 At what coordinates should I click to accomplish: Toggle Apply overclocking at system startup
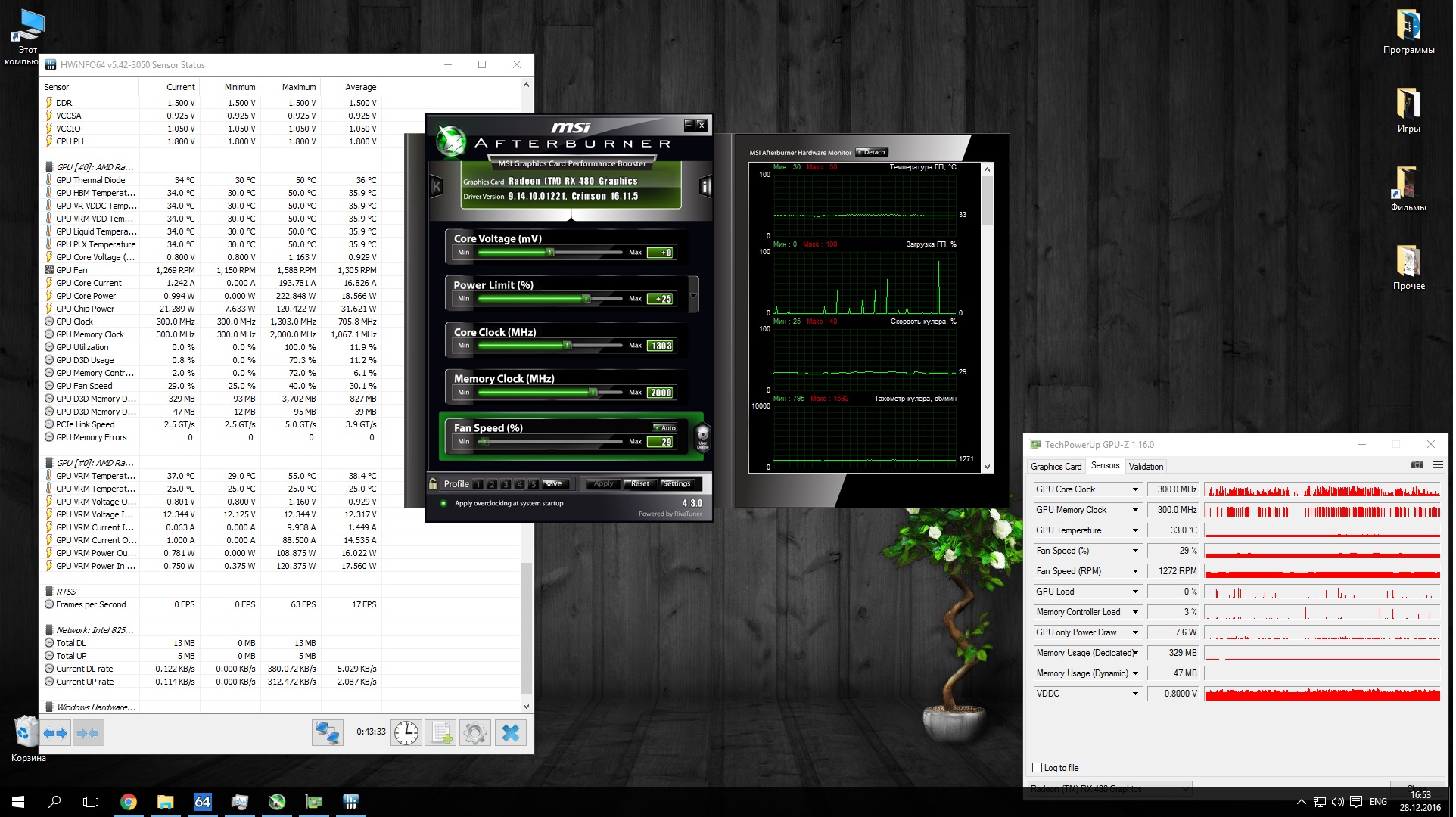click(x=443, y=503)
